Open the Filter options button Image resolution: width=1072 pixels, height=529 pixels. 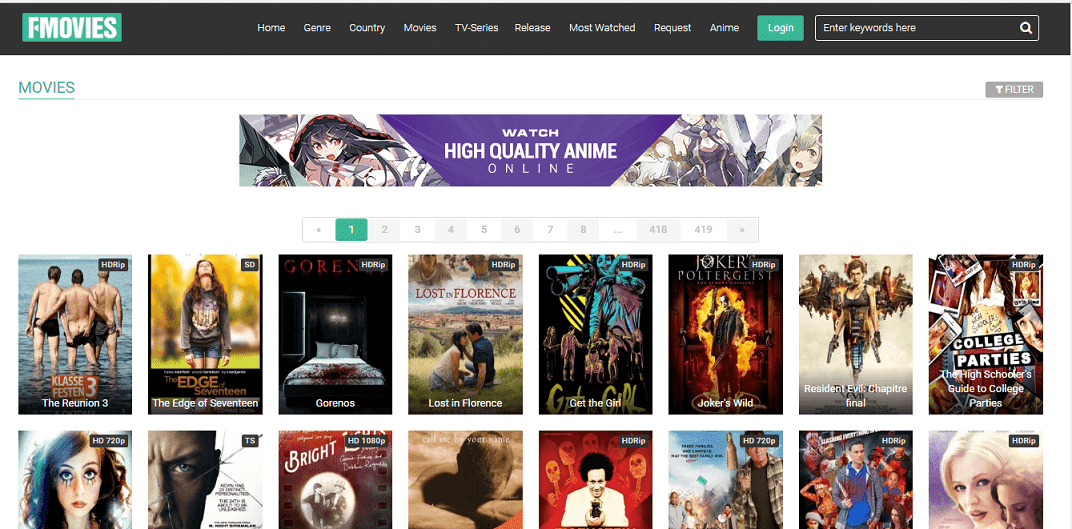point(1014,90)
